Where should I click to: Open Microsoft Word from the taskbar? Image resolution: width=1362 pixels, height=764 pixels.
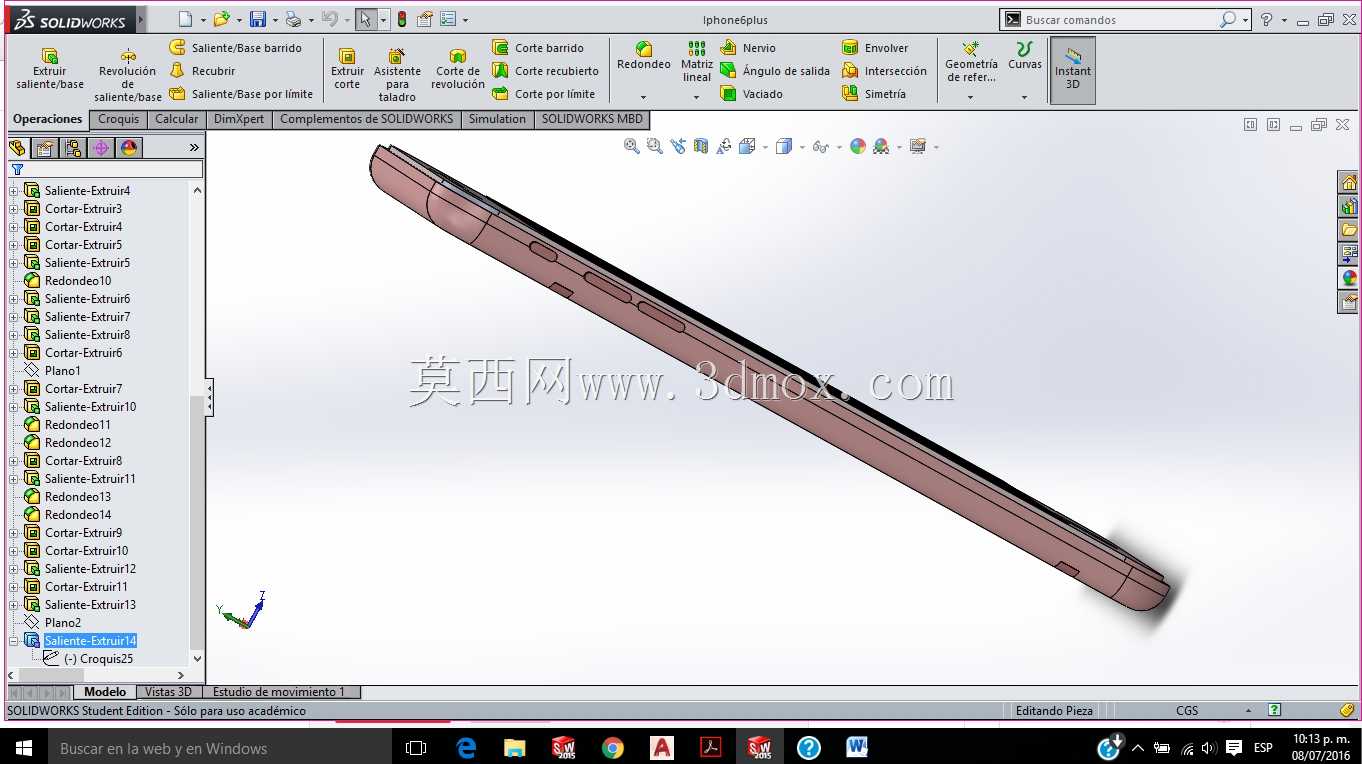857,747
